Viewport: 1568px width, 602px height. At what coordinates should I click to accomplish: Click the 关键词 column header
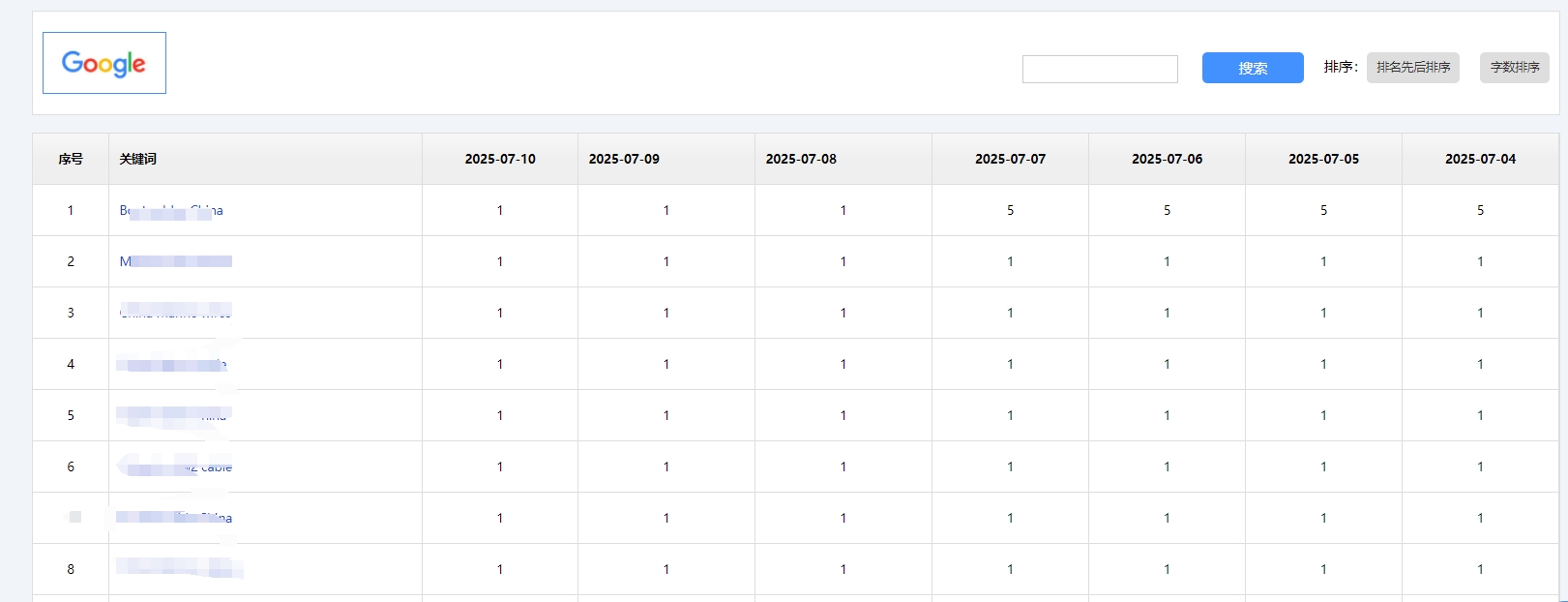click(138, 159)
